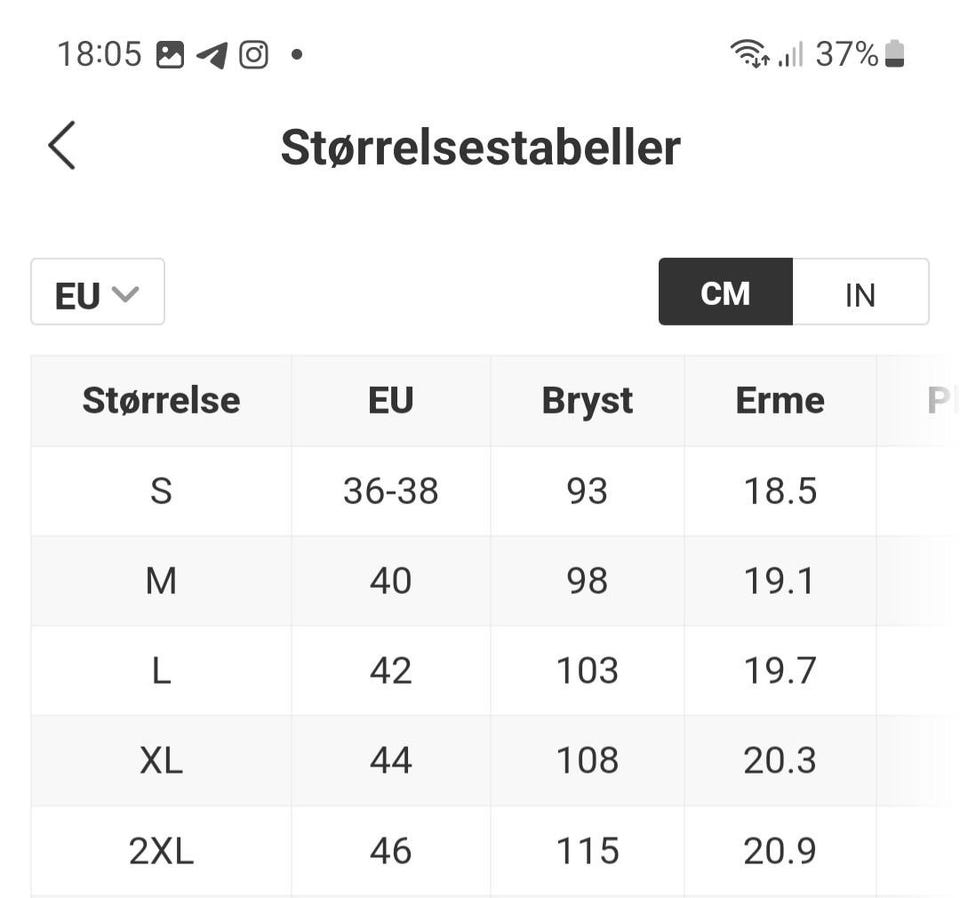Select the Bryst column header

[587, 401]
